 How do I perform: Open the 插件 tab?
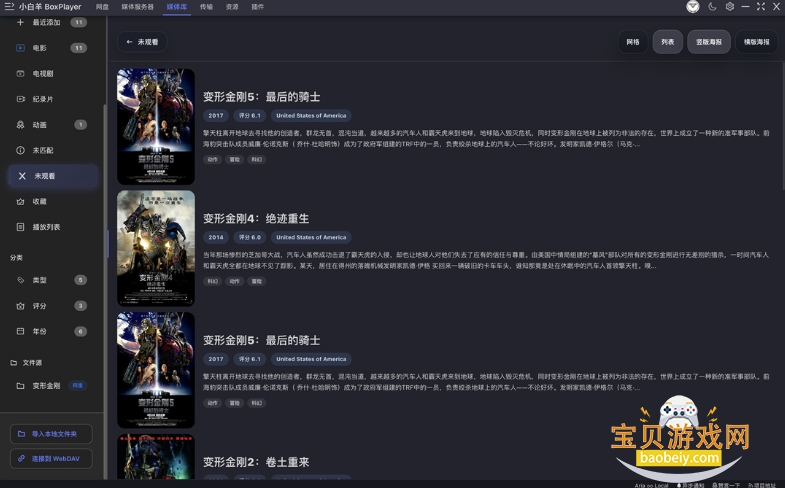click(x=257, y=7)
